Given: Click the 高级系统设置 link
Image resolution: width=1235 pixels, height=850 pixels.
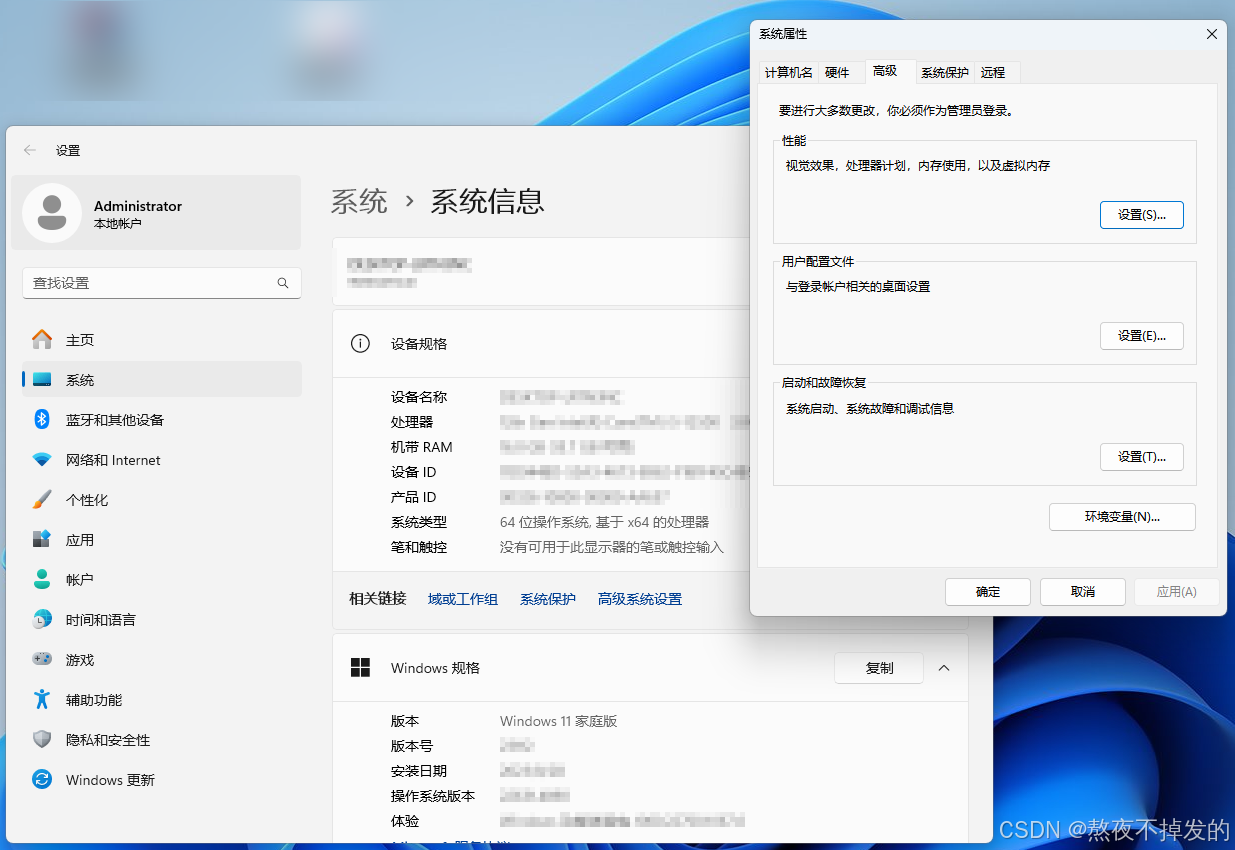Looking at the screenshot, I should pyautogui.click(x=639, y=598).
